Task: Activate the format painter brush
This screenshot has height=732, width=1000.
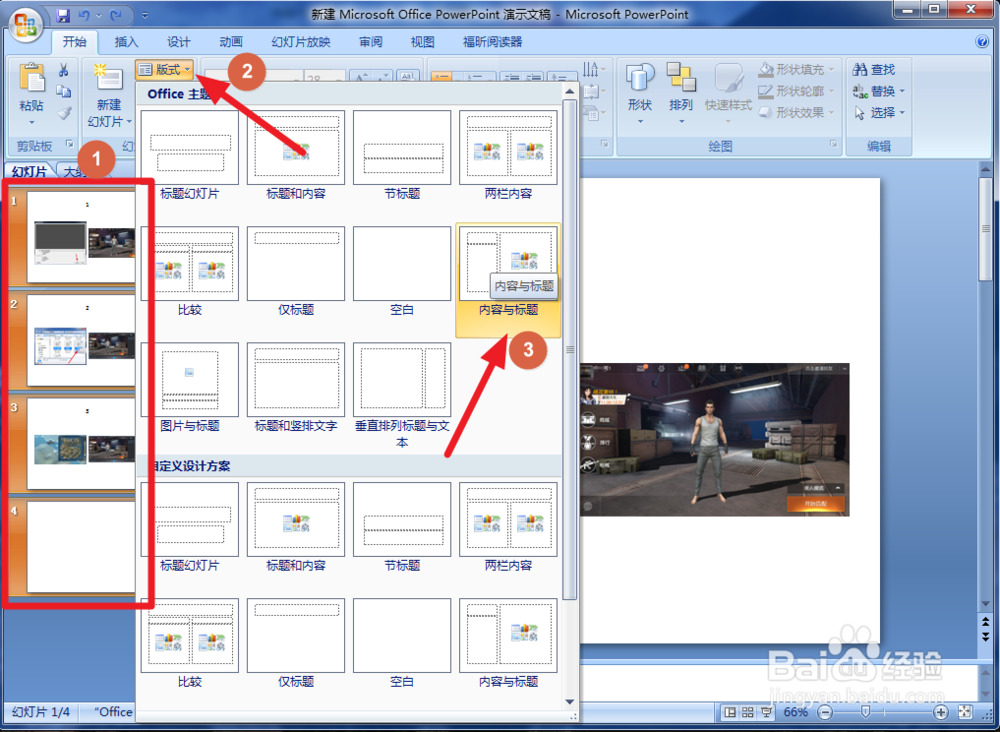Action: [64, 113]
